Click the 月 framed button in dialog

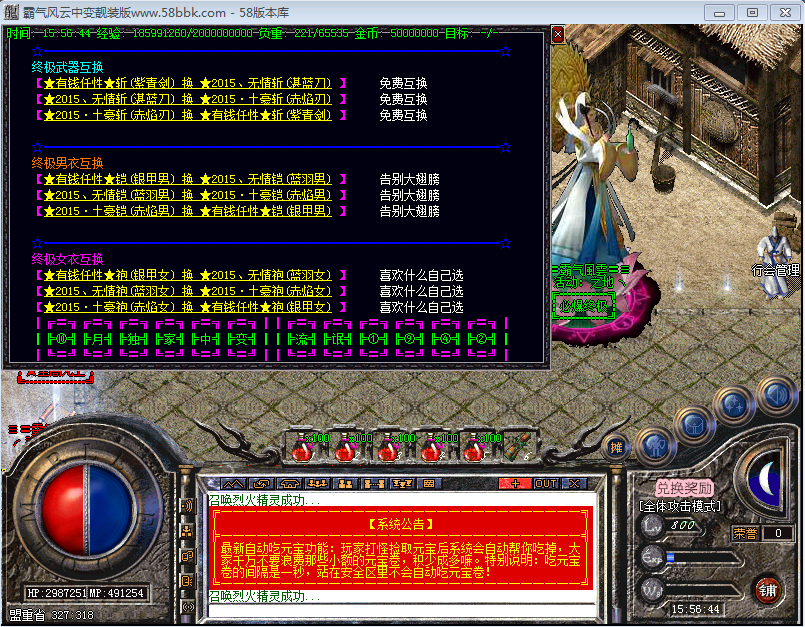[97, 338]
